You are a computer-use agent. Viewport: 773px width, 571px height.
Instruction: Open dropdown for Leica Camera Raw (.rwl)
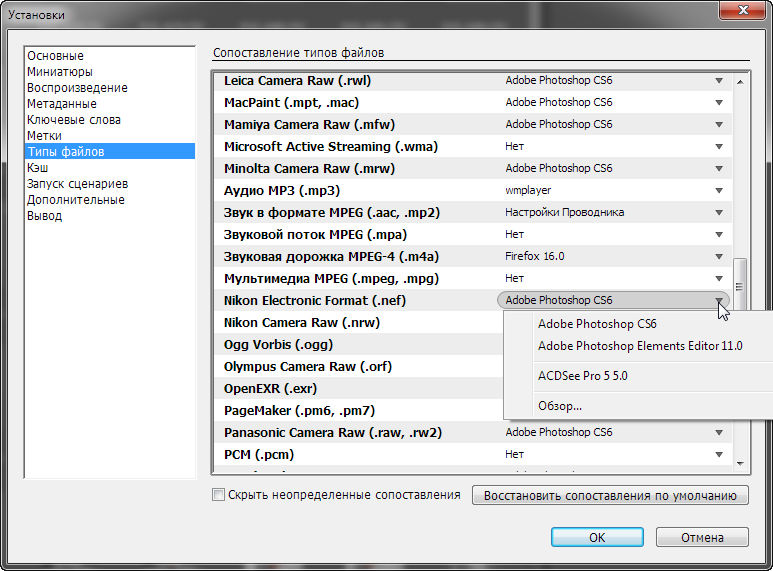719,81
